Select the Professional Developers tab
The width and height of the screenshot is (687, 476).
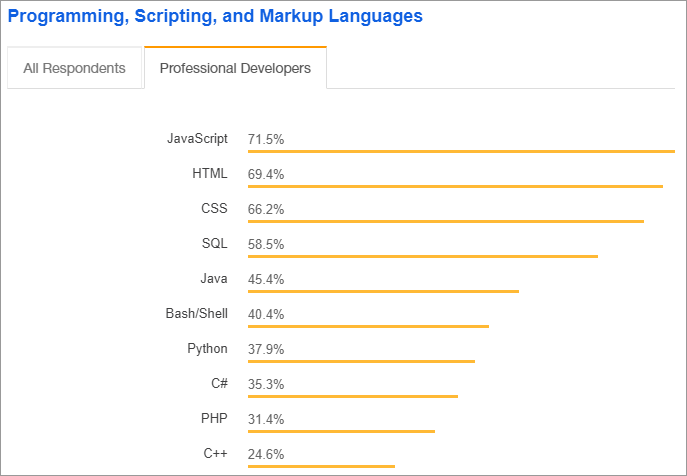tap(235, 69)
